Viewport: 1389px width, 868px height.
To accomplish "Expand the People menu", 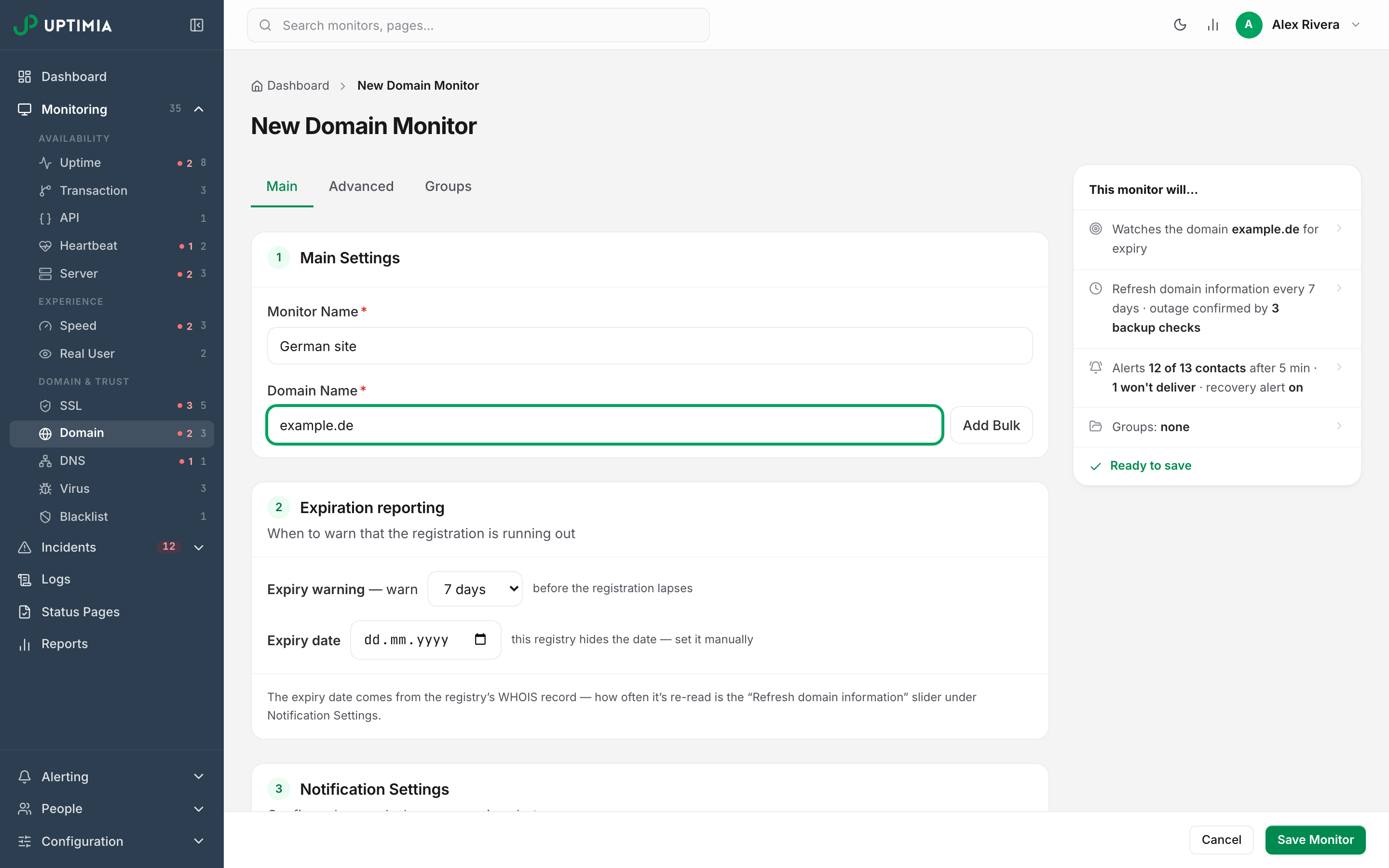I will pos(199,809).
